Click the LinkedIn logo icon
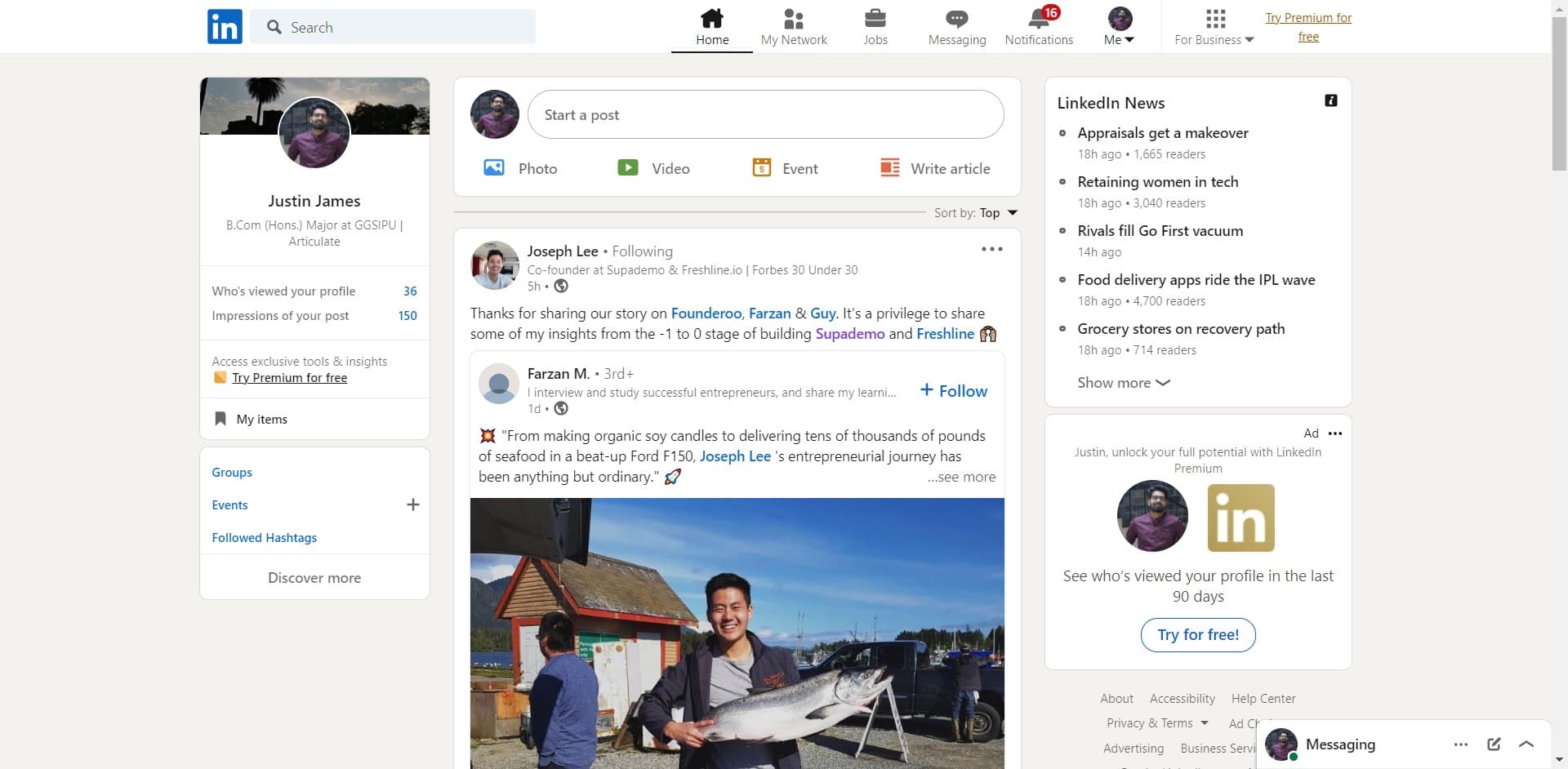The width and height of the screenshot is (1568, 769). 225,26
